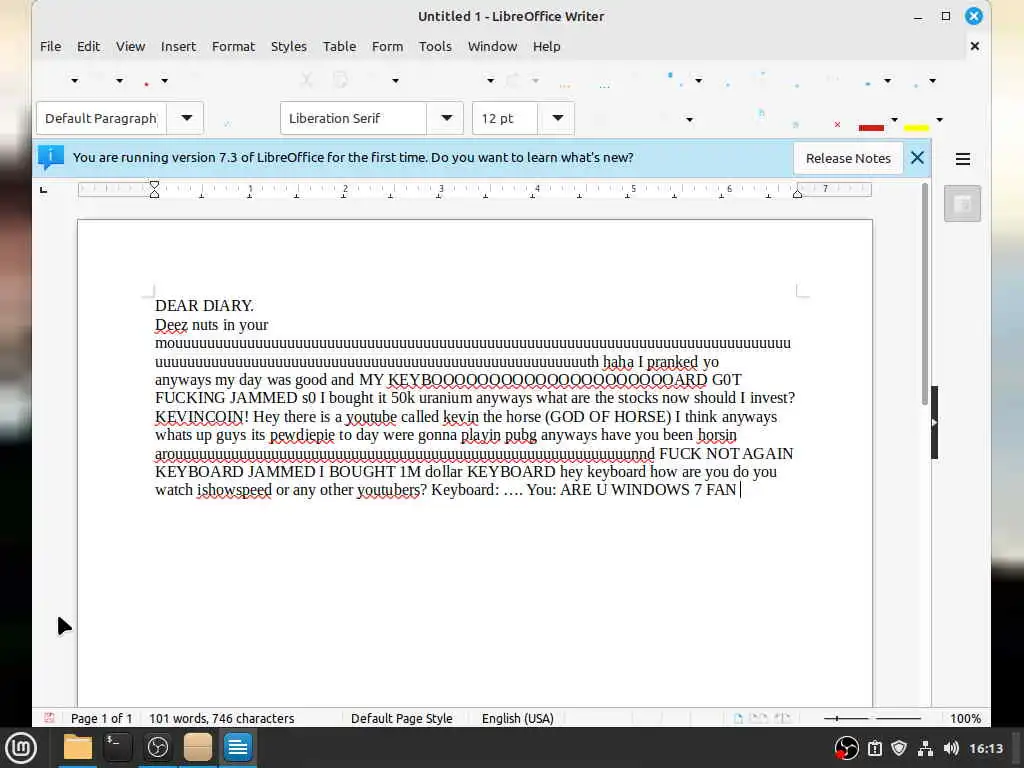Open the shield security tray icon
The height and width of the screenshot is (768, 1024).
[899, 748]
